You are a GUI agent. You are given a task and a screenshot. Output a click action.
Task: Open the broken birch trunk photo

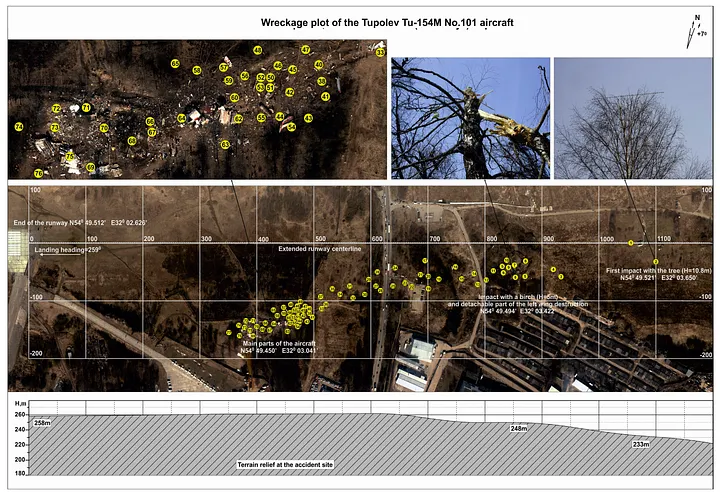pyautogui.click(x=470, y=118)
